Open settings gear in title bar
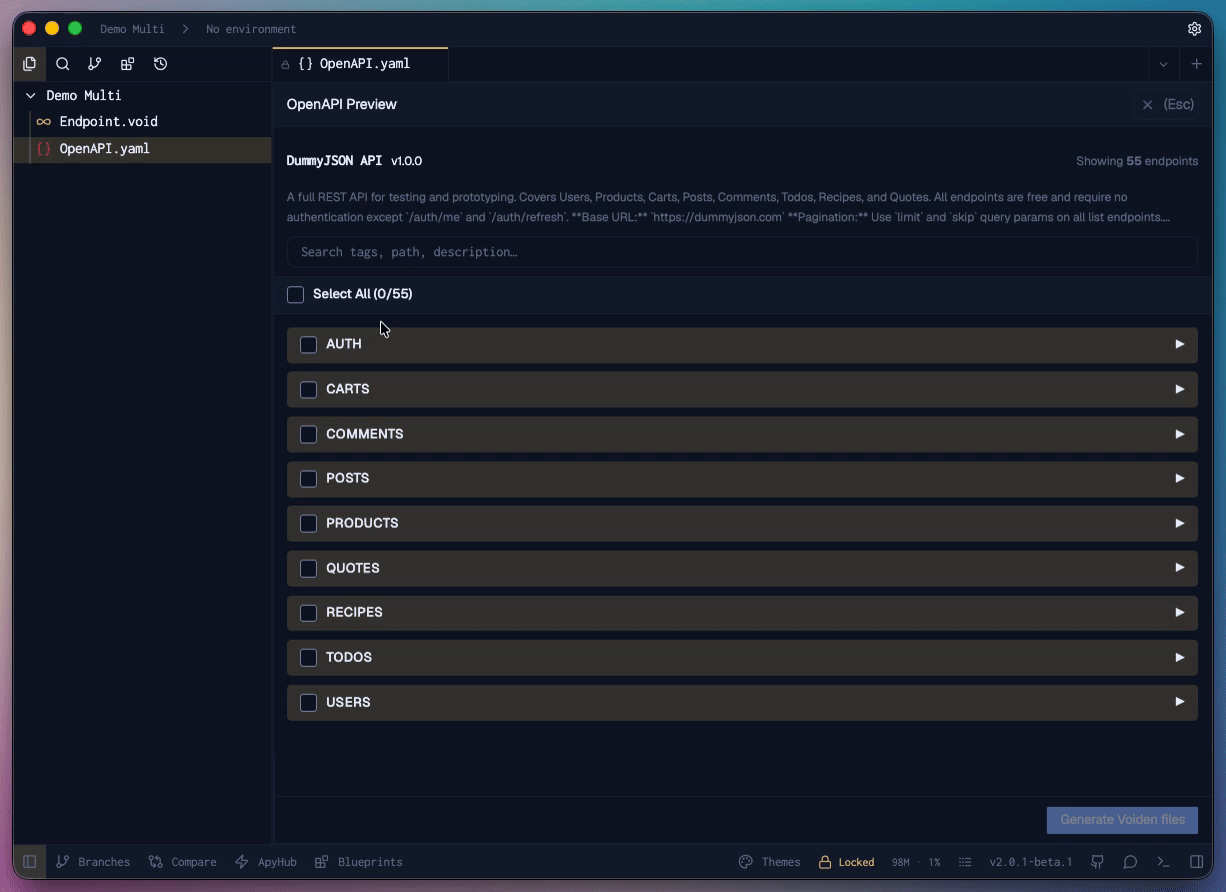Viewport: 1226px width, 892px height. coord(1194,29)
